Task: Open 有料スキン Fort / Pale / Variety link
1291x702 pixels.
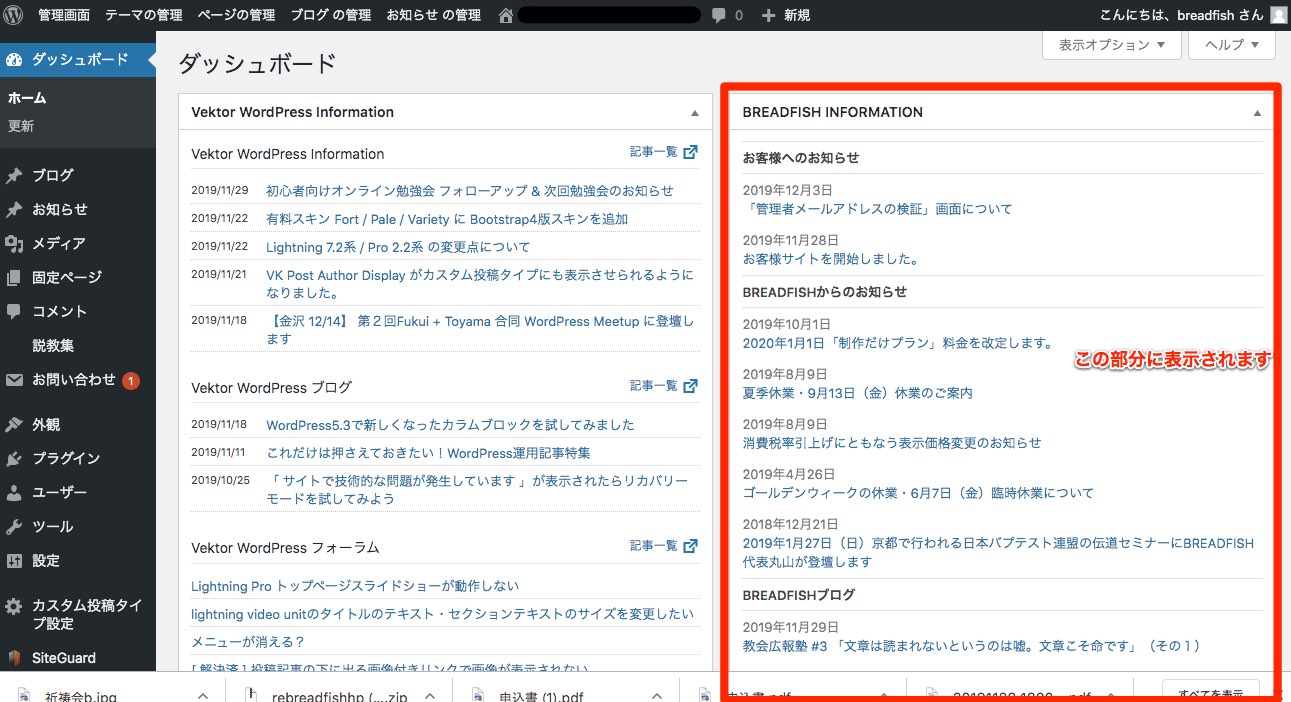Action: coord(447,218)
